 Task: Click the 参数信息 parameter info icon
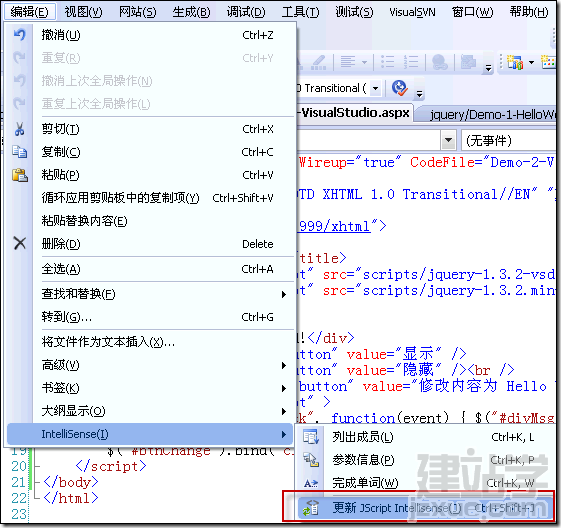click(311, 460)
